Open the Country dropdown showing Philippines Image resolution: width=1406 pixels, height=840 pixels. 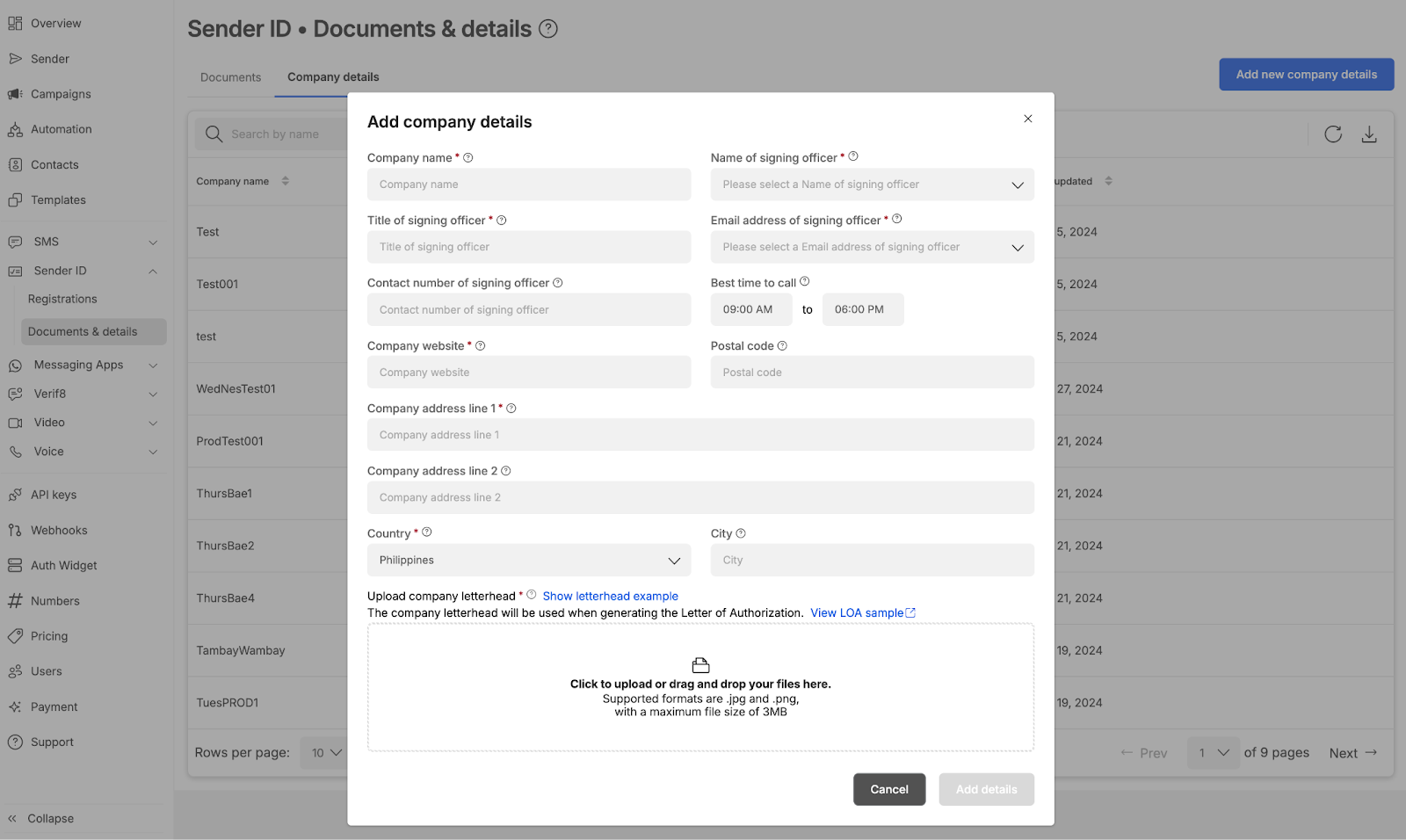(x=528, y=561)
